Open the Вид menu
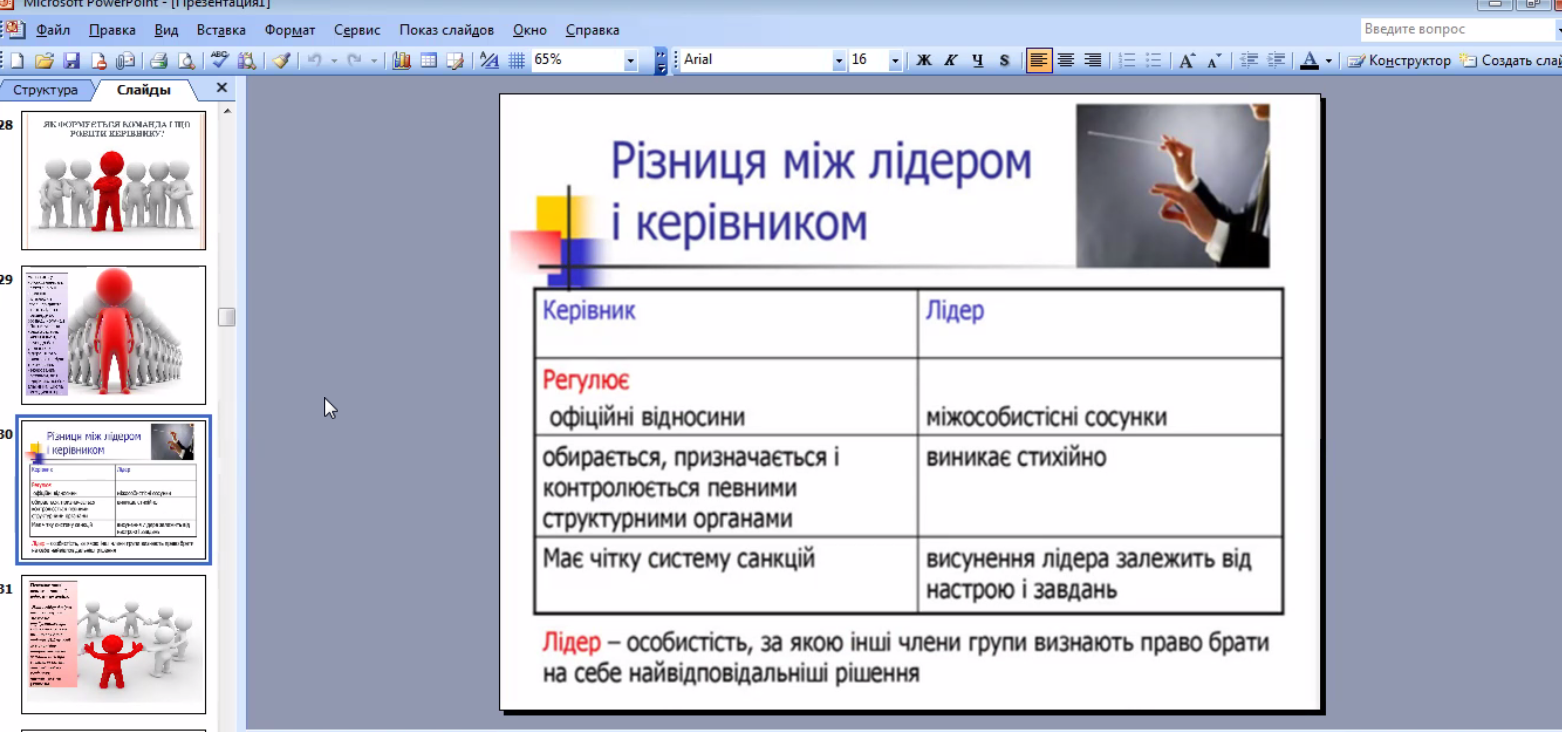The width and height of the screenshot is (1562, 732). point(166,30)
